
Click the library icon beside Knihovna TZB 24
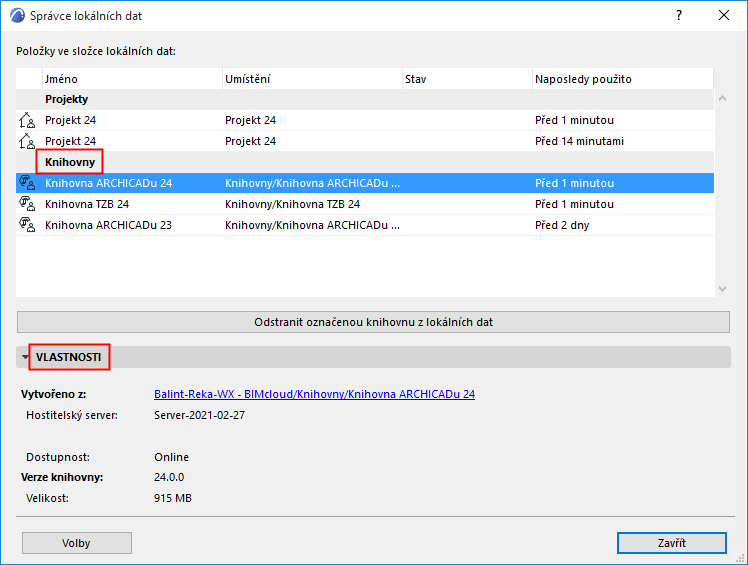[27, 204]
